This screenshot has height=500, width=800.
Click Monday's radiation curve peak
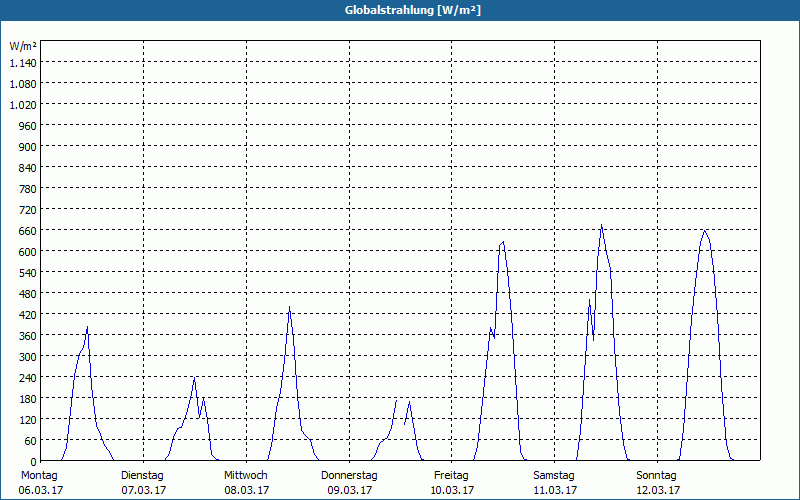point(87,327)
